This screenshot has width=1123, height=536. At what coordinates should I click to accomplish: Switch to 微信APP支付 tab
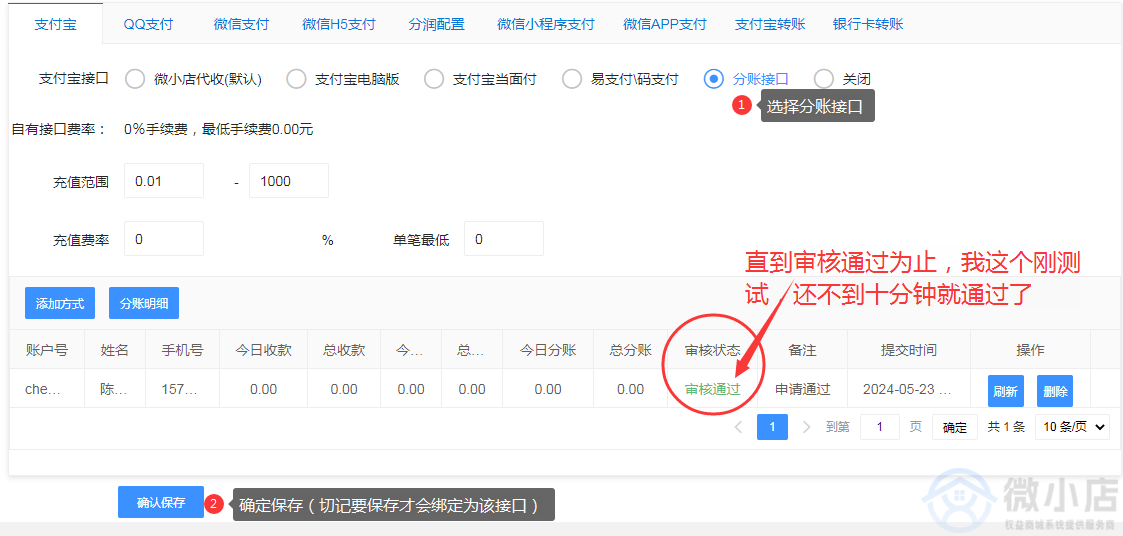[665, 24]
